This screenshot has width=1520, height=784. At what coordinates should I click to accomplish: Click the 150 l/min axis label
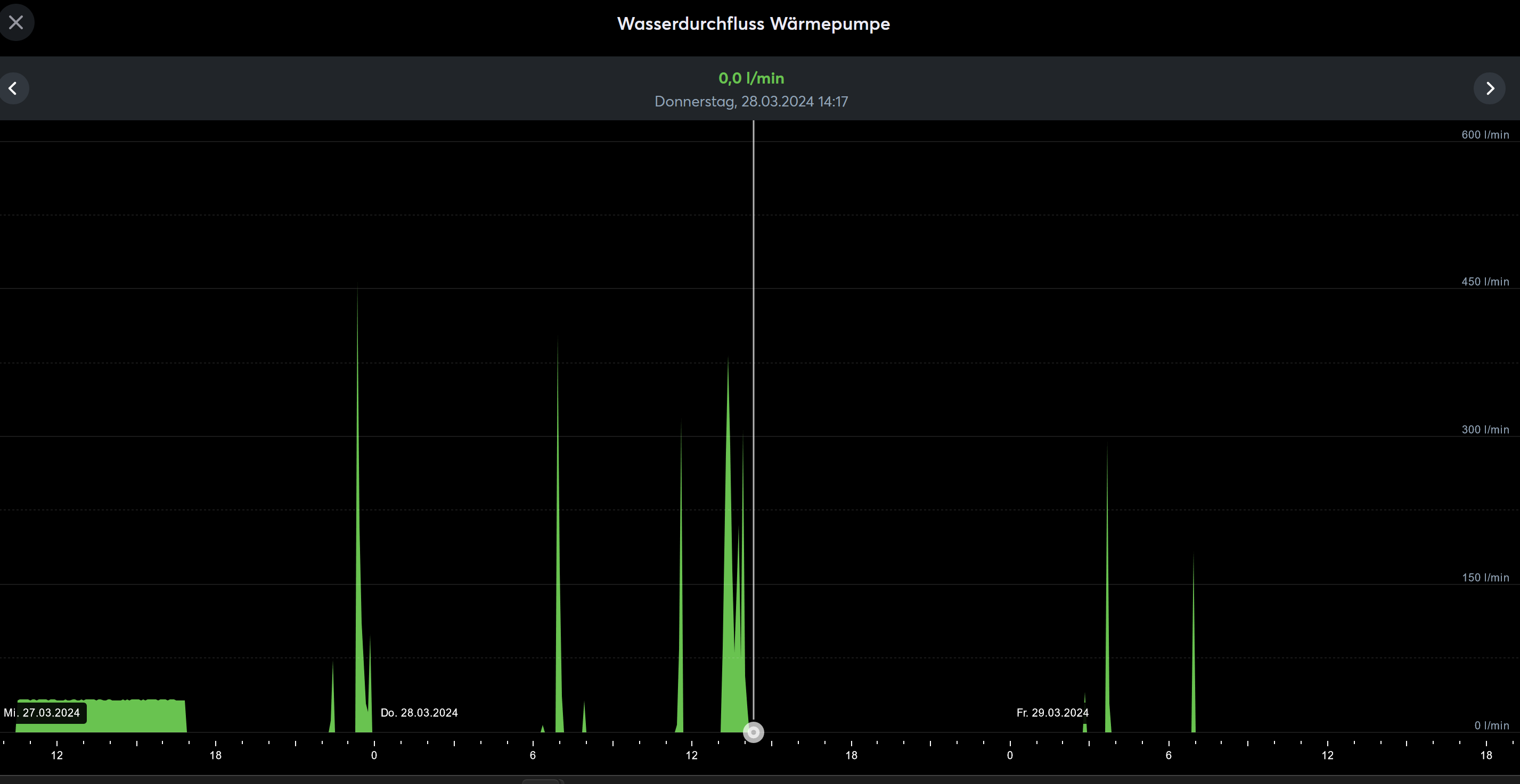pyautogui.click(x=1485, y=577)
